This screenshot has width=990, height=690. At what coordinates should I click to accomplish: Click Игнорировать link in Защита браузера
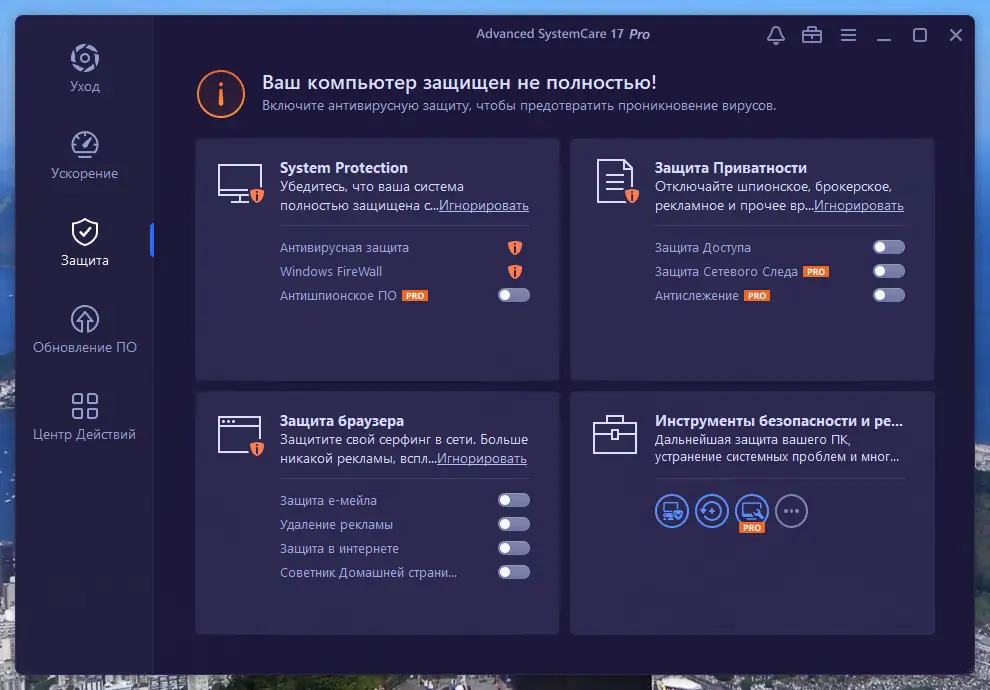click(482, 458)
